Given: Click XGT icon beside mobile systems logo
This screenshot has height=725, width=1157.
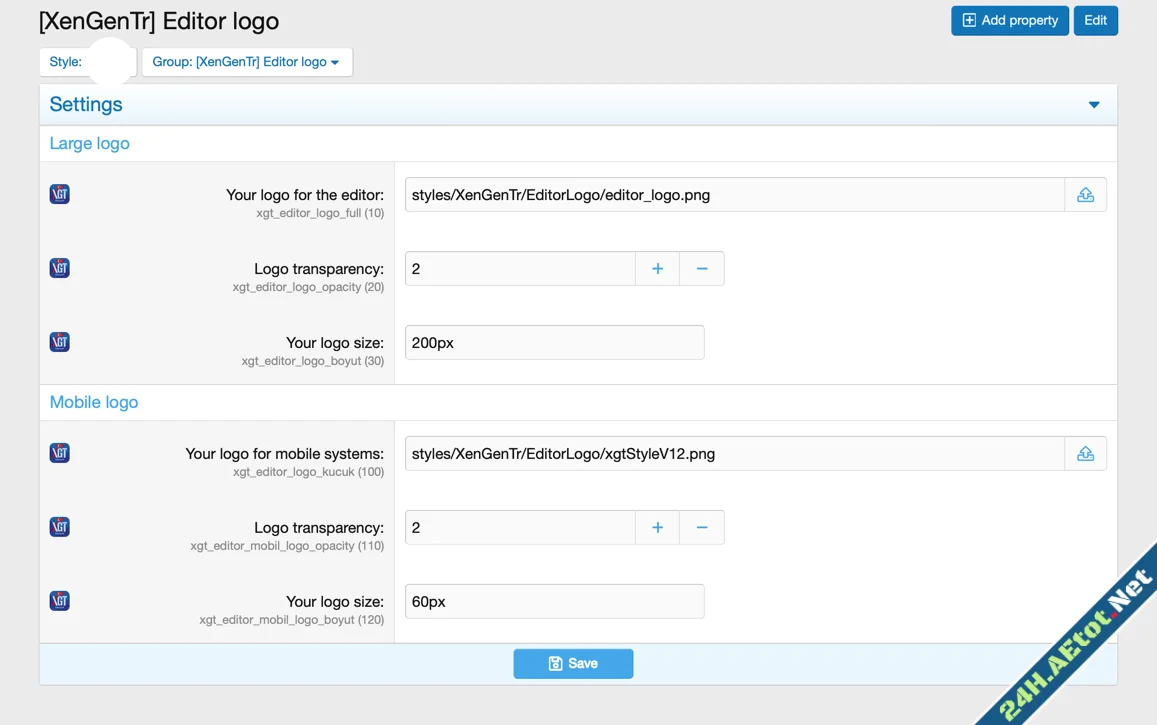Looking at the screenshot, I should pyautogui.click(x=60, y=453).
